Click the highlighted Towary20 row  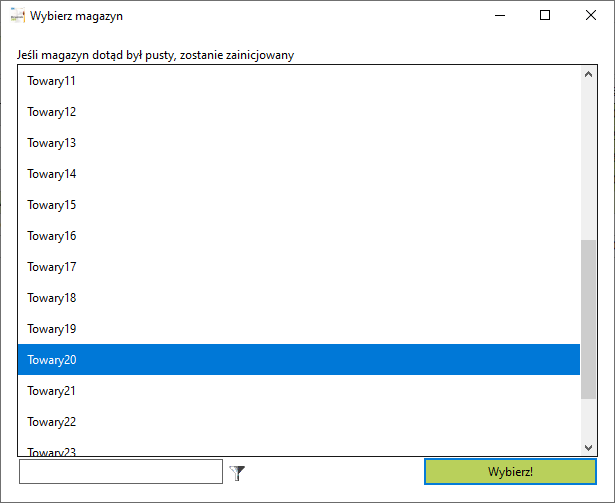(x=299, y=360)
